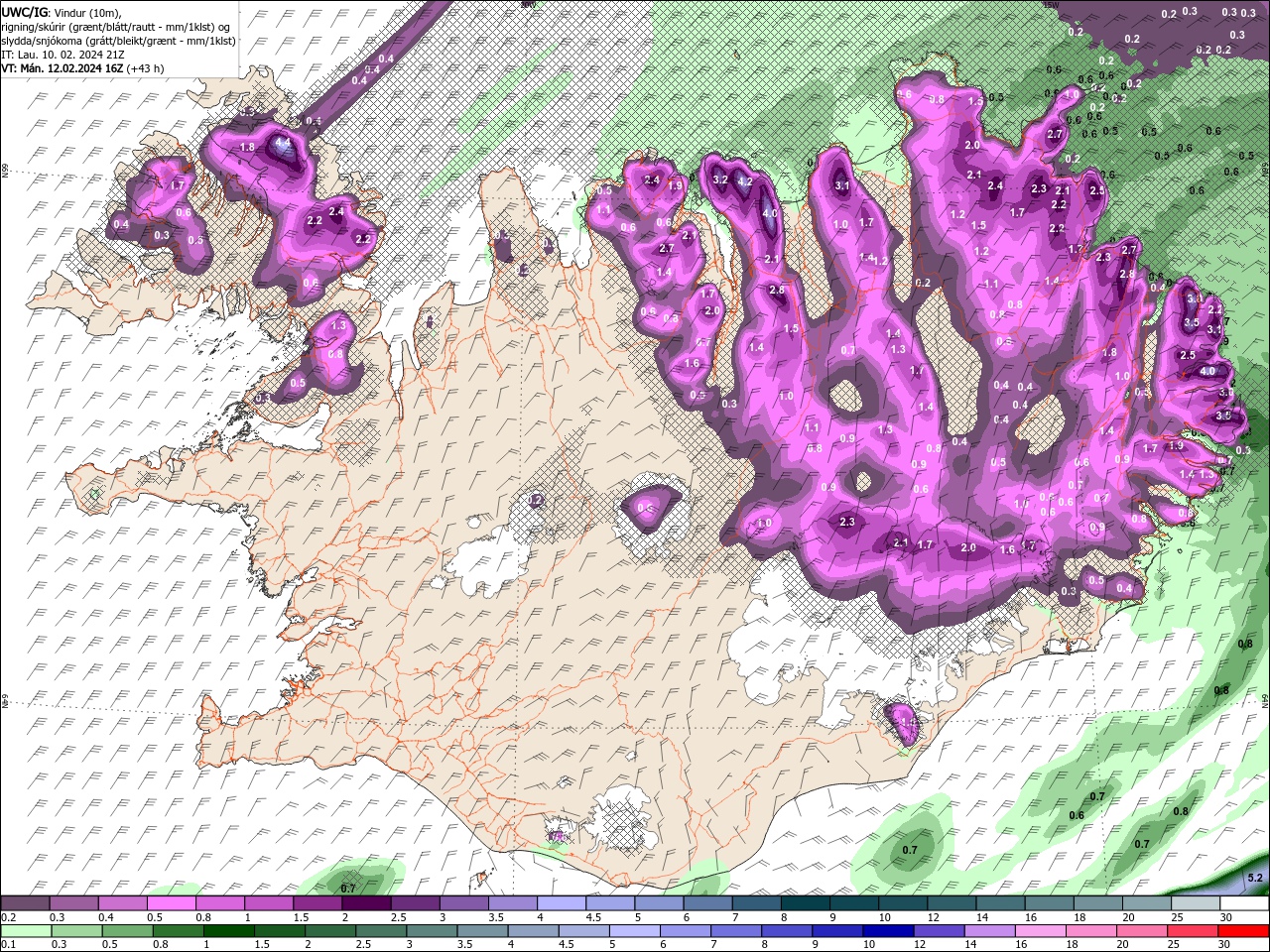Pick the grey-teal 16 swatch in snow legend
The width and height of the screenshot is (1270, 952).
pyautogui.click(x=1049, y=903)
